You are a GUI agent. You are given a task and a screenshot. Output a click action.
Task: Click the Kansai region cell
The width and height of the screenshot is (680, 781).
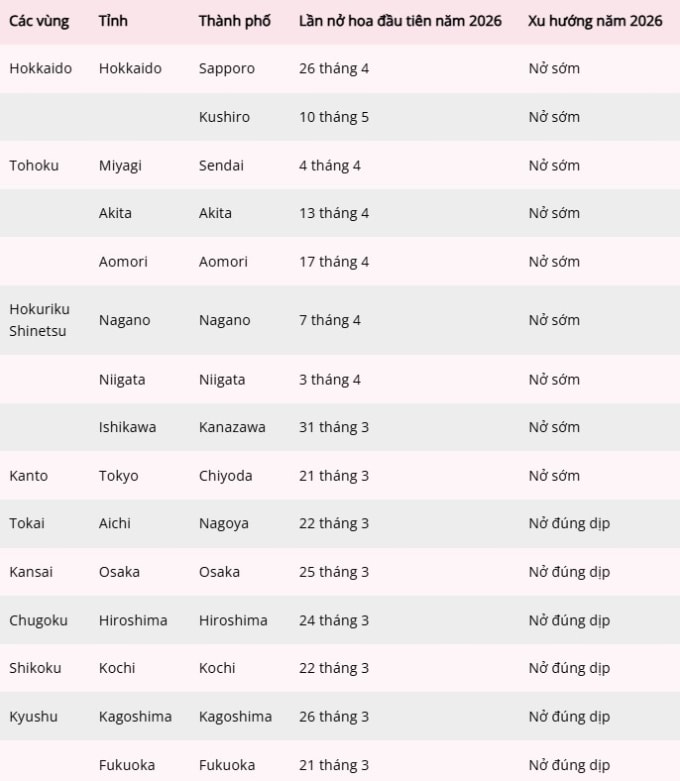click(x=31, y=572)
